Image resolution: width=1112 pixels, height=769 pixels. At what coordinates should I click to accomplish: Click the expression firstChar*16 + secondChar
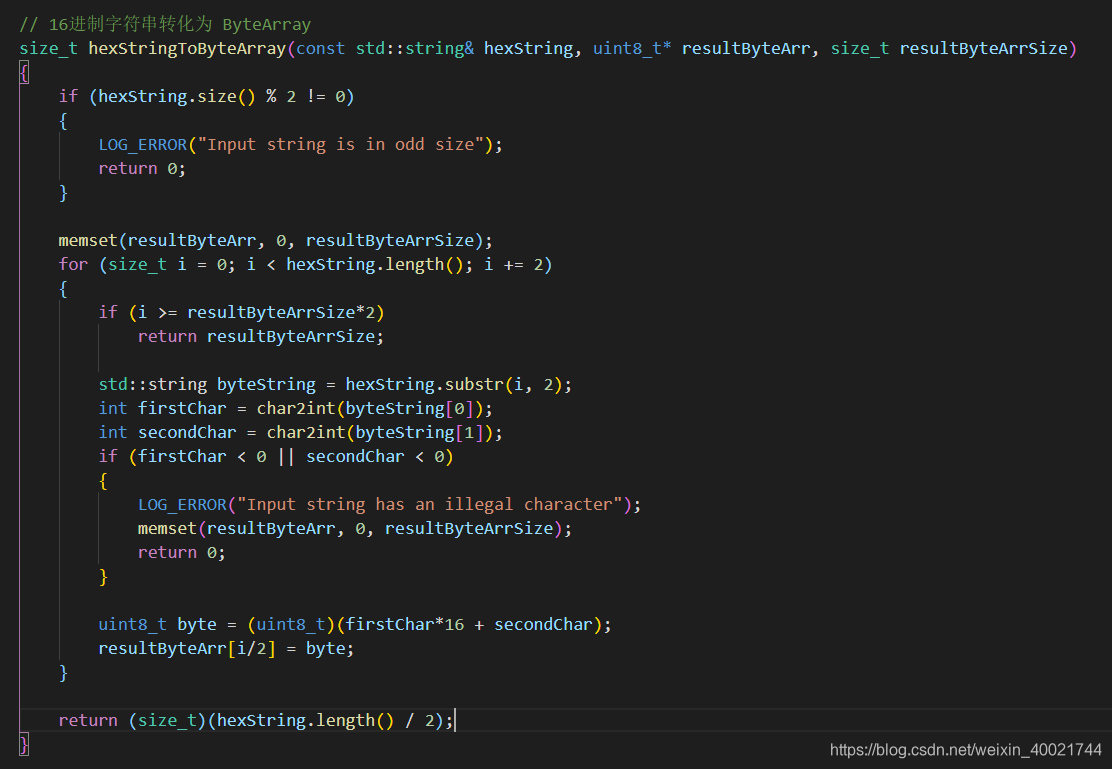coord(468,624)
